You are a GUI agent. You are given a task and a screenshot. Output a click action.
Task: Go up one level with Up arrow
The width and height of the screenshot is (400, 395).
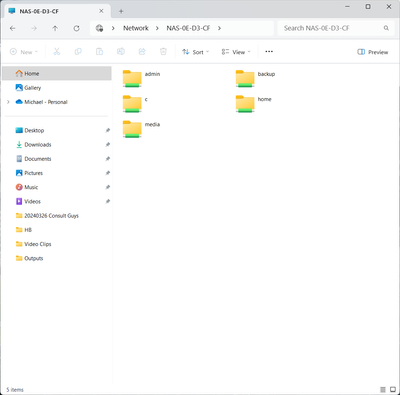[55, 28]
